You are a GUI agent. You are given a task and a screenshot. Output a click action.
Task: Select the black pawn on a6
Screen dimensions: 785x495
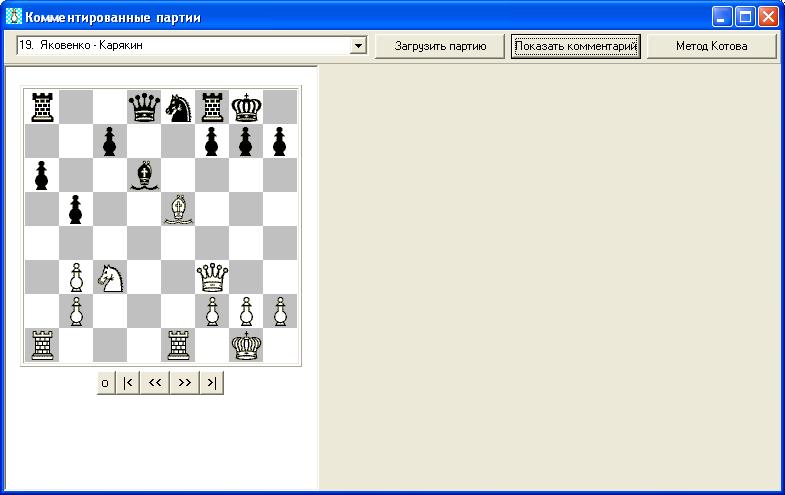(x=42, y=175)
